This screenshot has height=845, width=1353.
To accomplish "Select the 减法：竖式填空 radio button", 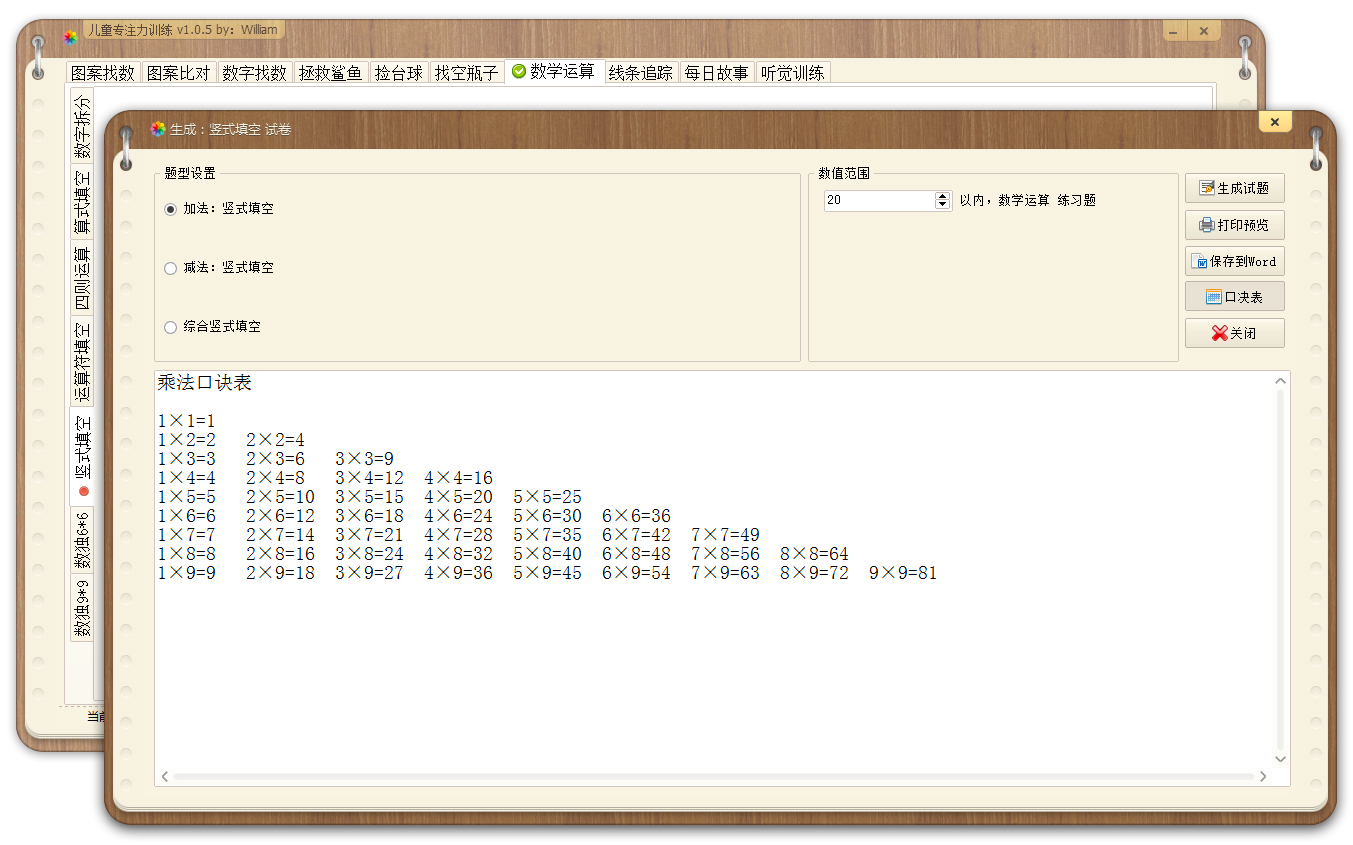I will coord(170,267).
